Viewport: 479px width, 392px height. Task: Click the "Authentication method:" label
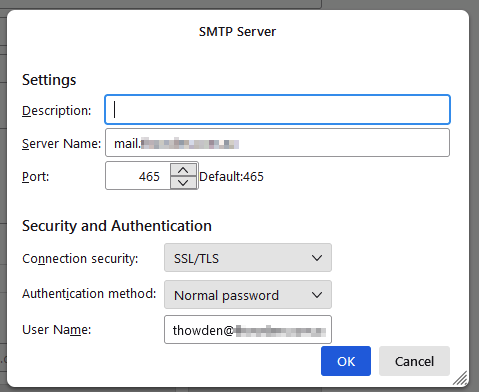click(x=89, y=294)
